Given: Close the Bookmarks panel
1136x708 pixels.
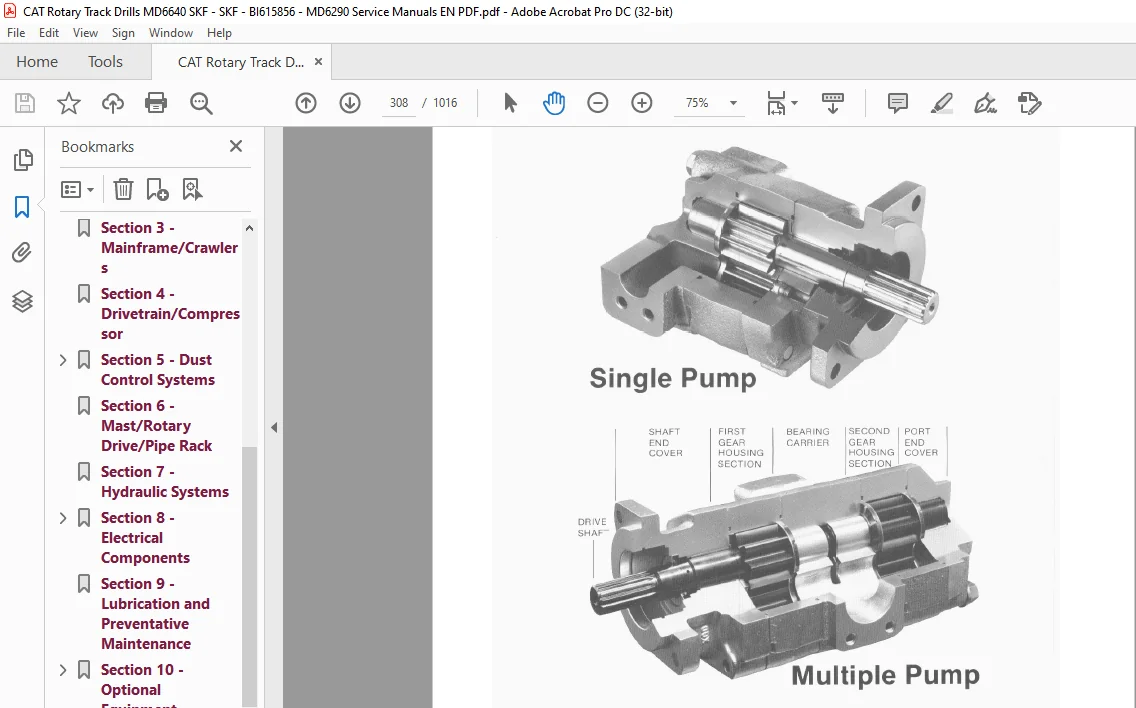Looking at the screenshot, I should click(x=235, y=146).
